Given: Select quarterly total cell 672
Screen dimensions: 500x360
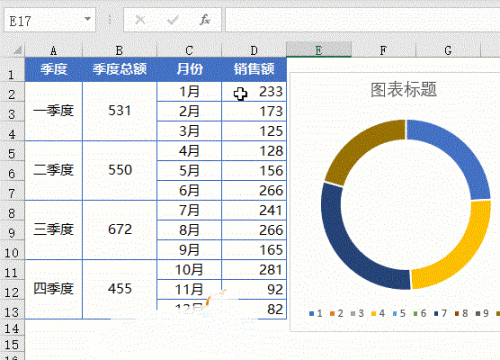Looking at the screenshot, I should (x=119, y=230).
